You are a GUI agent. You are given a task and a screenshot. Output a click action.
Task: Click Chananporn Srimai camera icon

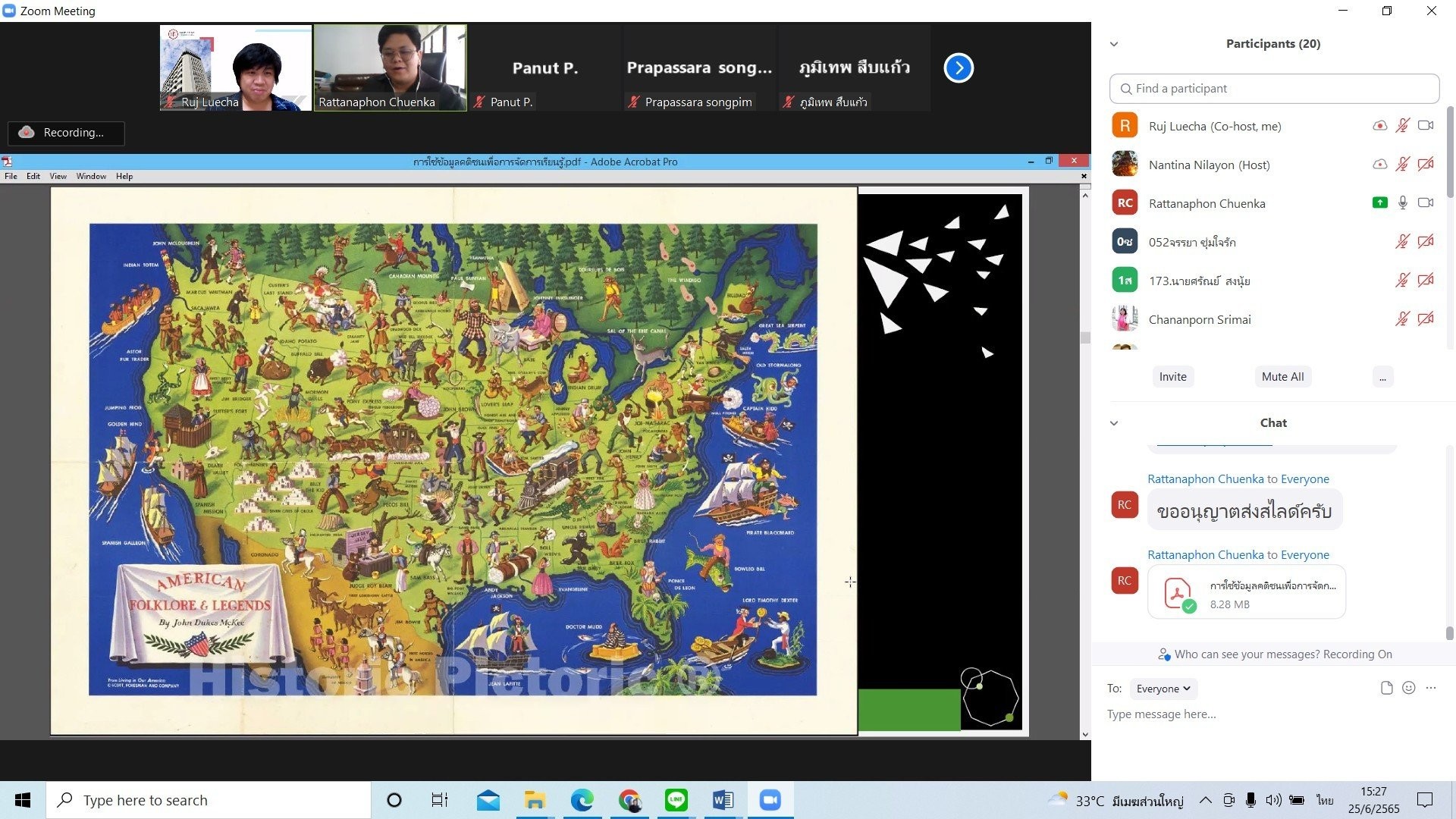[x=1426, y=319]
